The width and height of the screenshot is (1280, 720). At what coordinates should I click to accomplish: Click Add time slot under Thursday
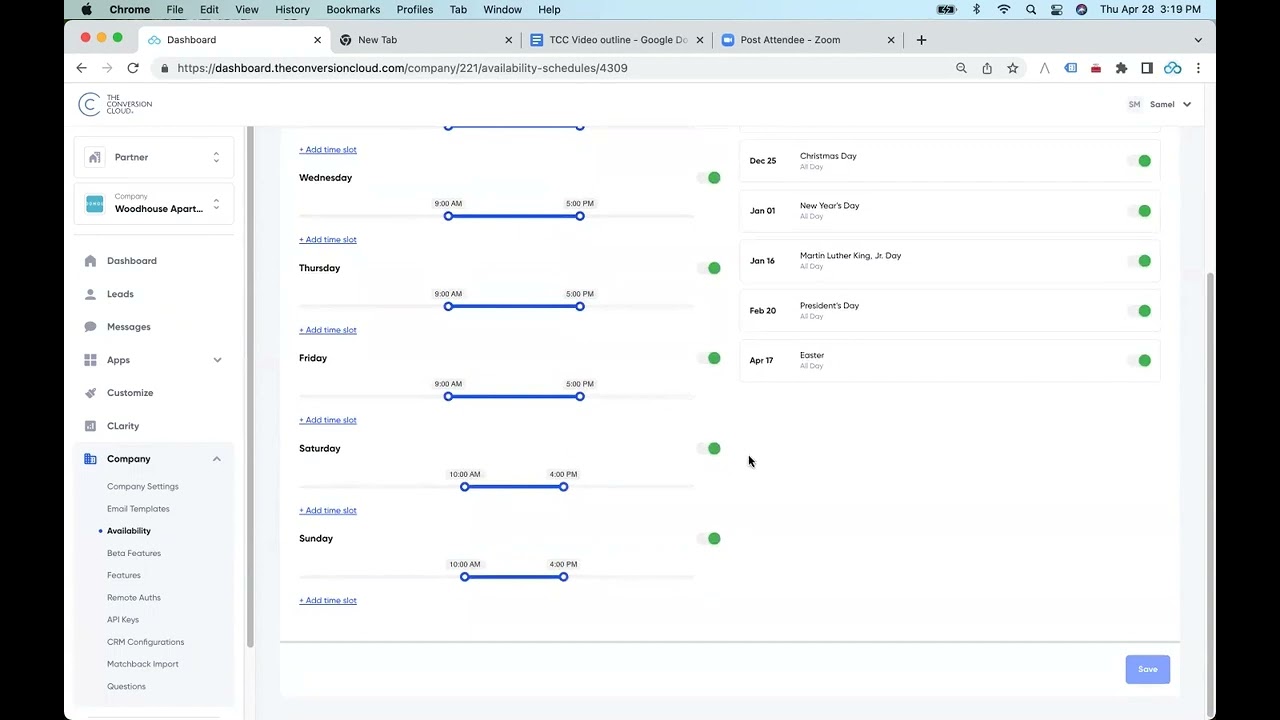pos(328,330)
